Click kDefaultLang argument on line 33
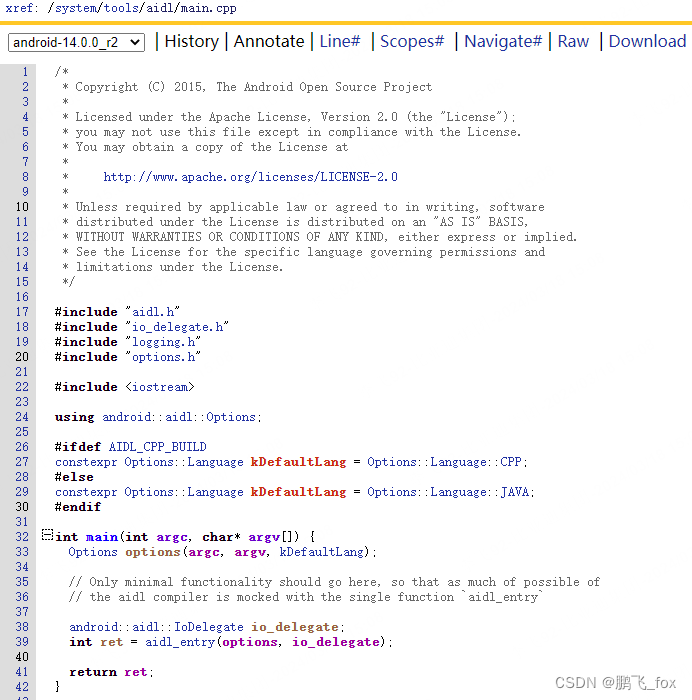 (x=321, y=552)
